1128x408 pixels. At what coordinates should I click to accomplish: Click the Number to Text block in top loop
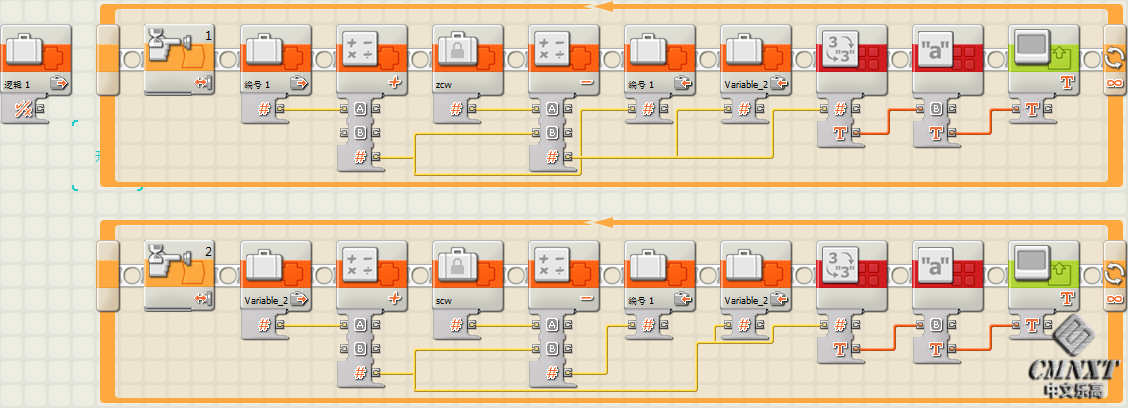[851, 58]
